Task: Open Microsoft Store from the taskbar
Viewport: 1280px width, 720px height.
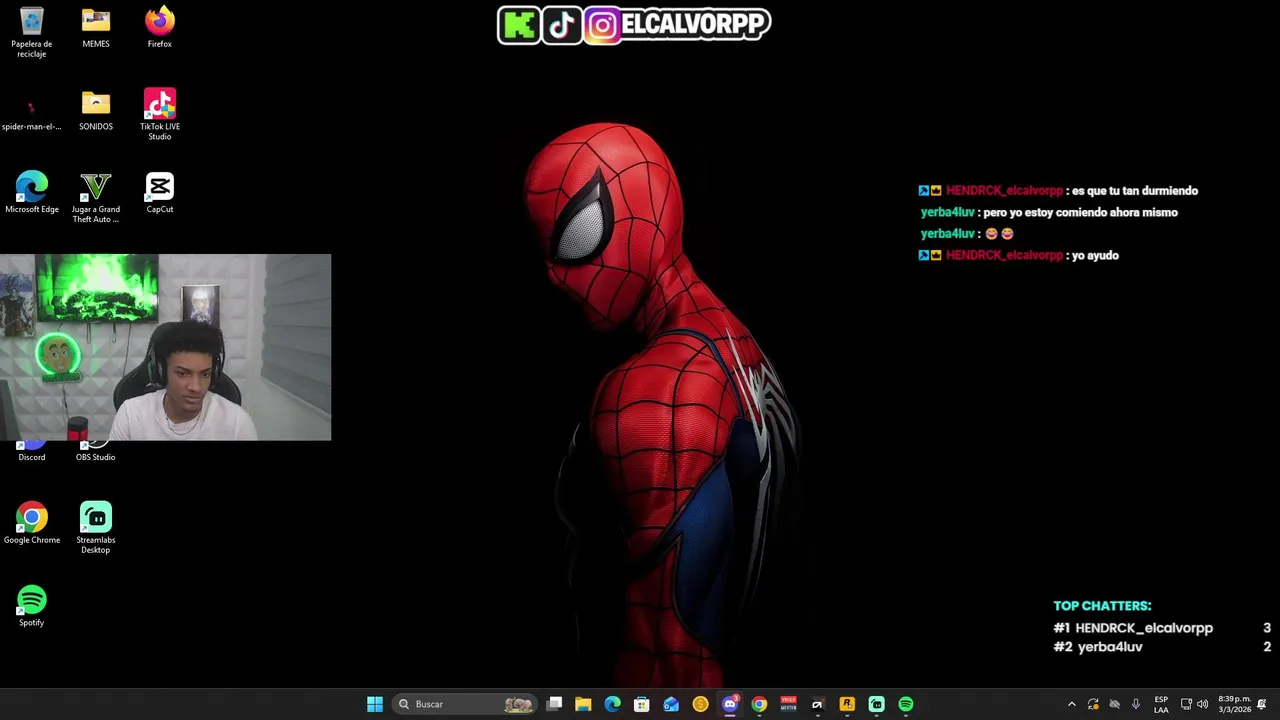Action: click(642, 704)
